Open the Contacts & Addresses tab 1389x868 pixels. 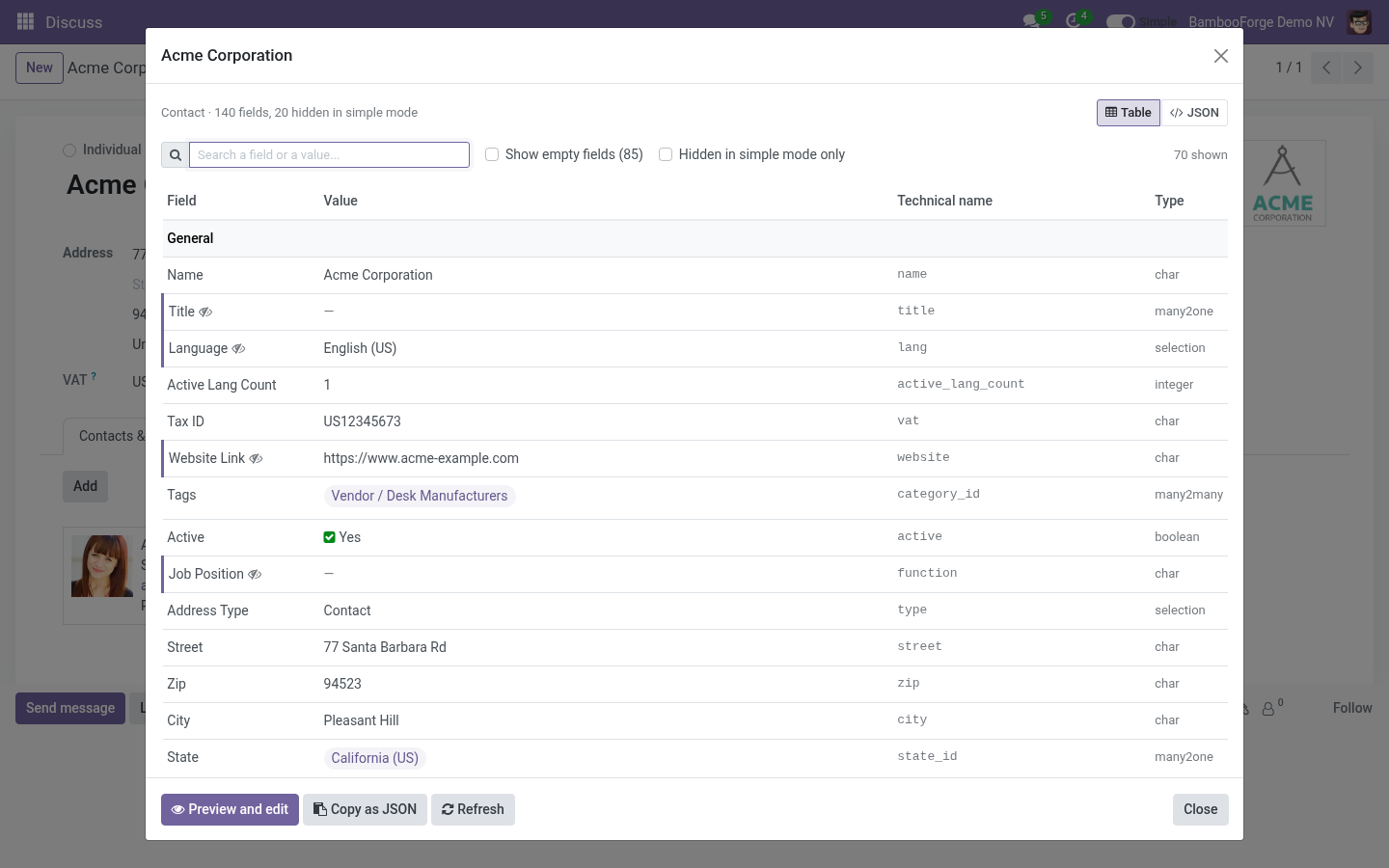pos(104,436)
